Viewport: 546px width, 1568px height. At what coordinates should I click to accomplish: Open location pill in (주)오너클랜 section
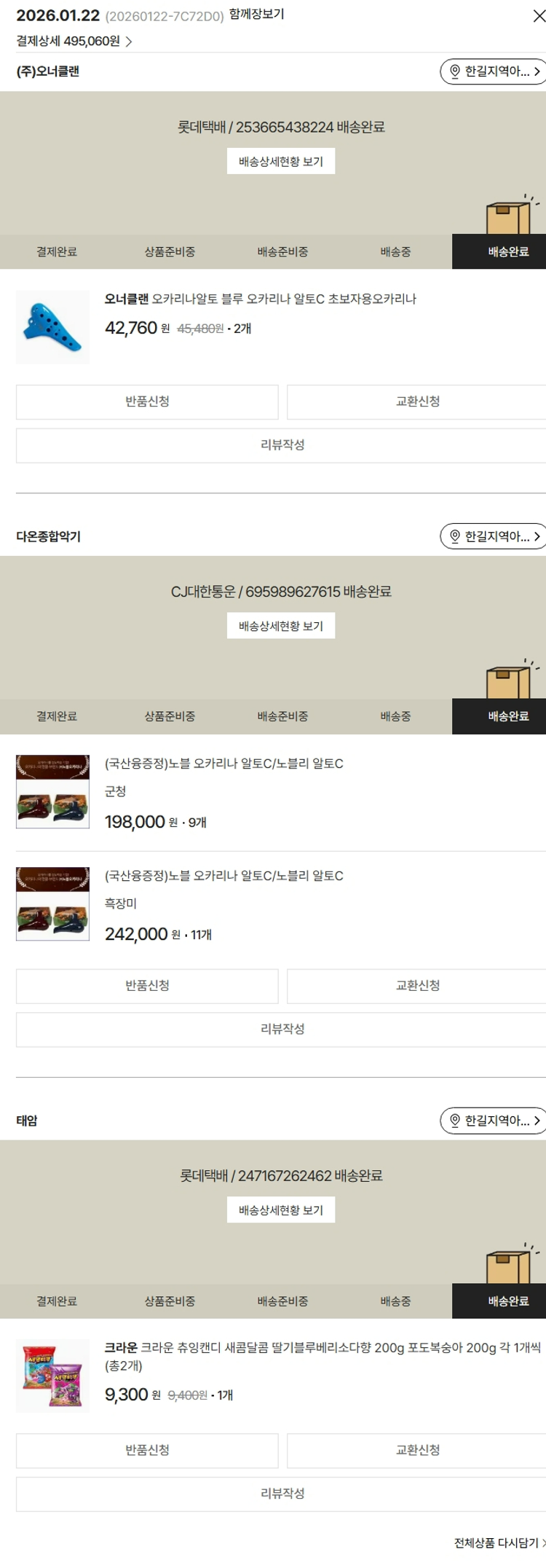point(494,71)
